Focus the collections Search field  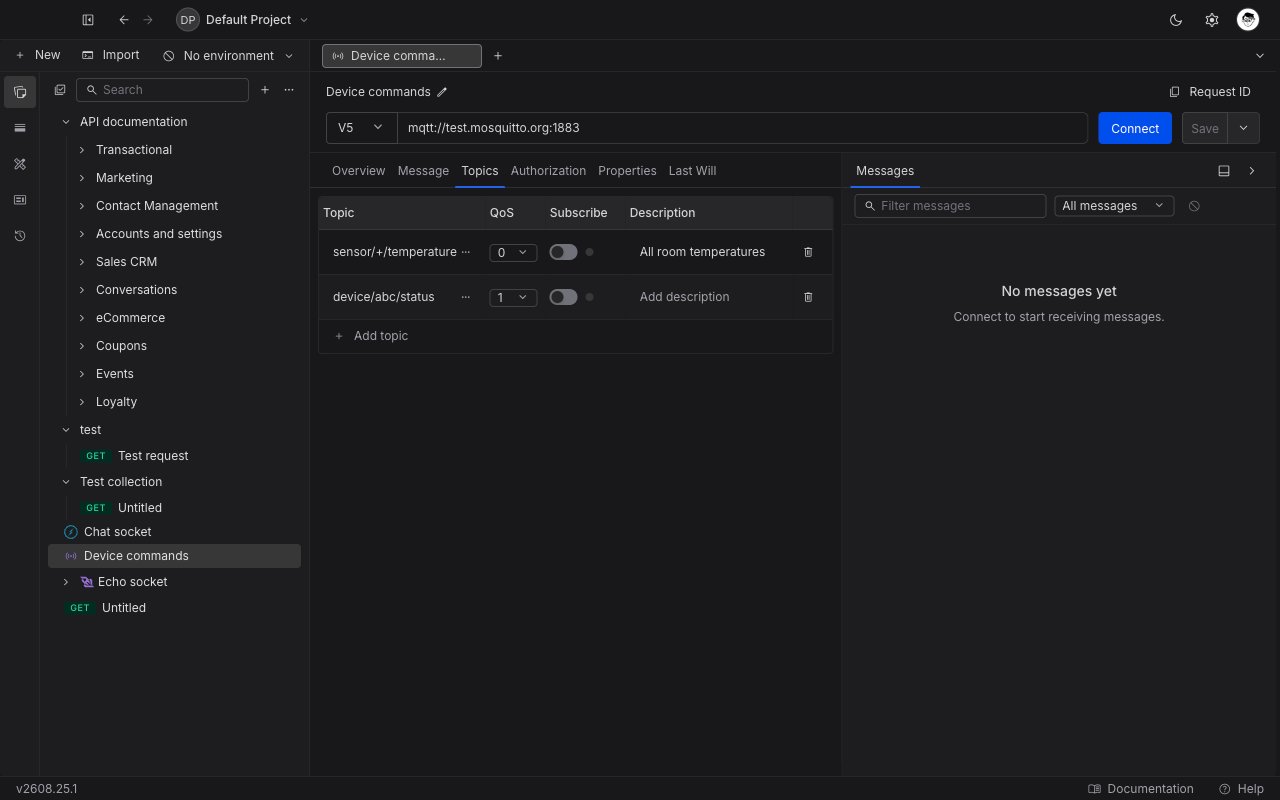[x=162, y=90]
